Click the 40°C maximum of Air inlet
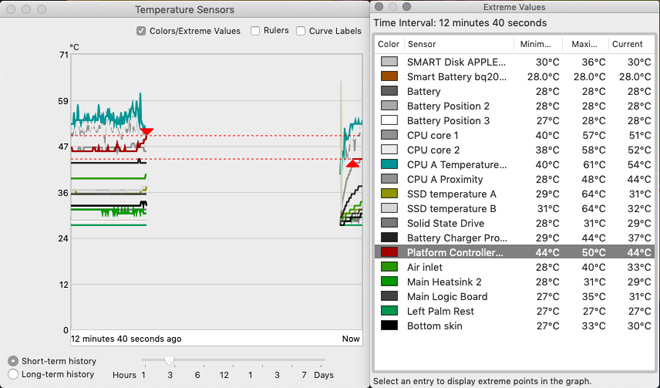 [x=593, y=267]
